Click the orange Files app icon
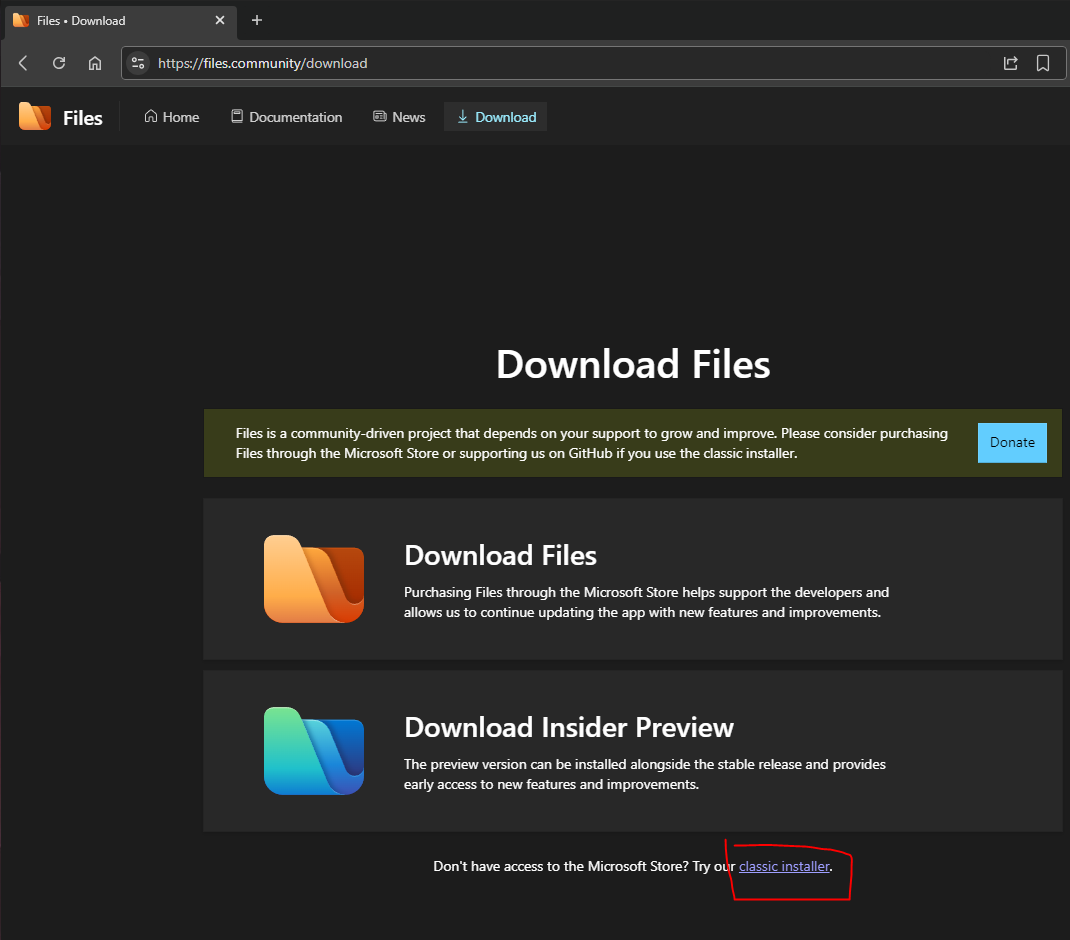This screenshot has height=940, width=1070. click(x=314, y=579)
